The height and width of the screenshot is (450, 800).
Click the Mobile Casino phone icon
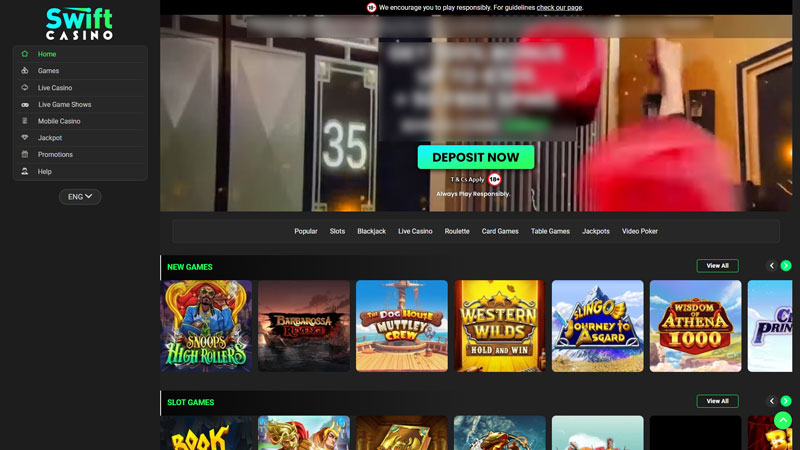[24, 121]
